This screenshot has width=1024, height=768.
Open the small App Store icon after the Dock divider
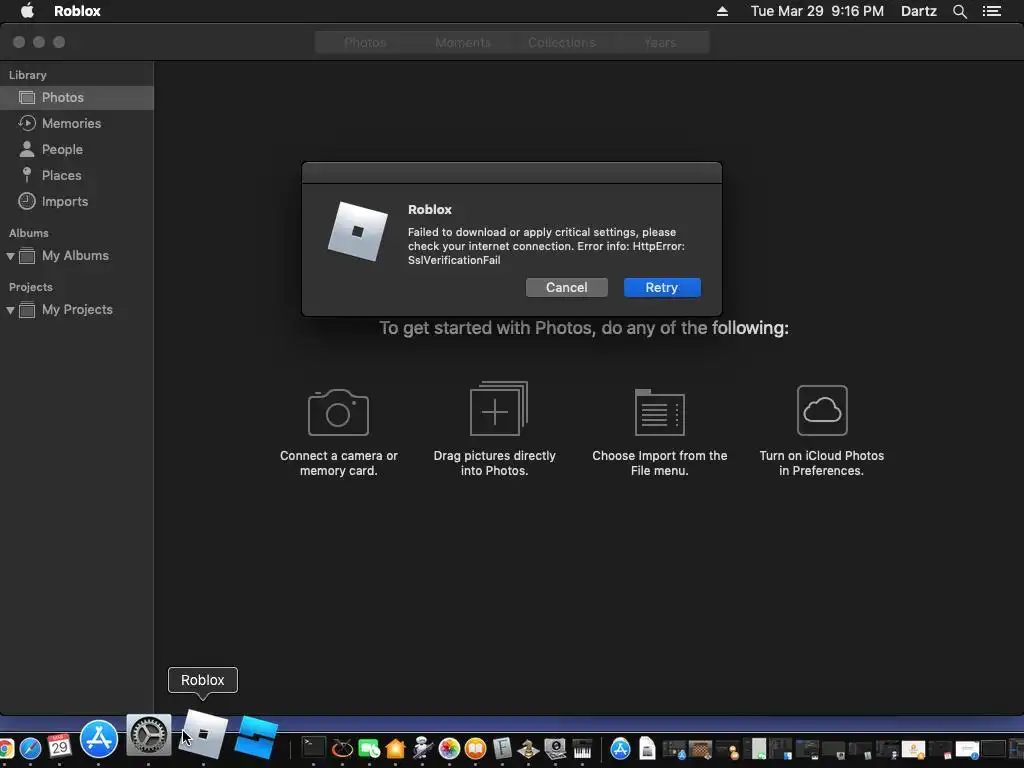(620, 748)
